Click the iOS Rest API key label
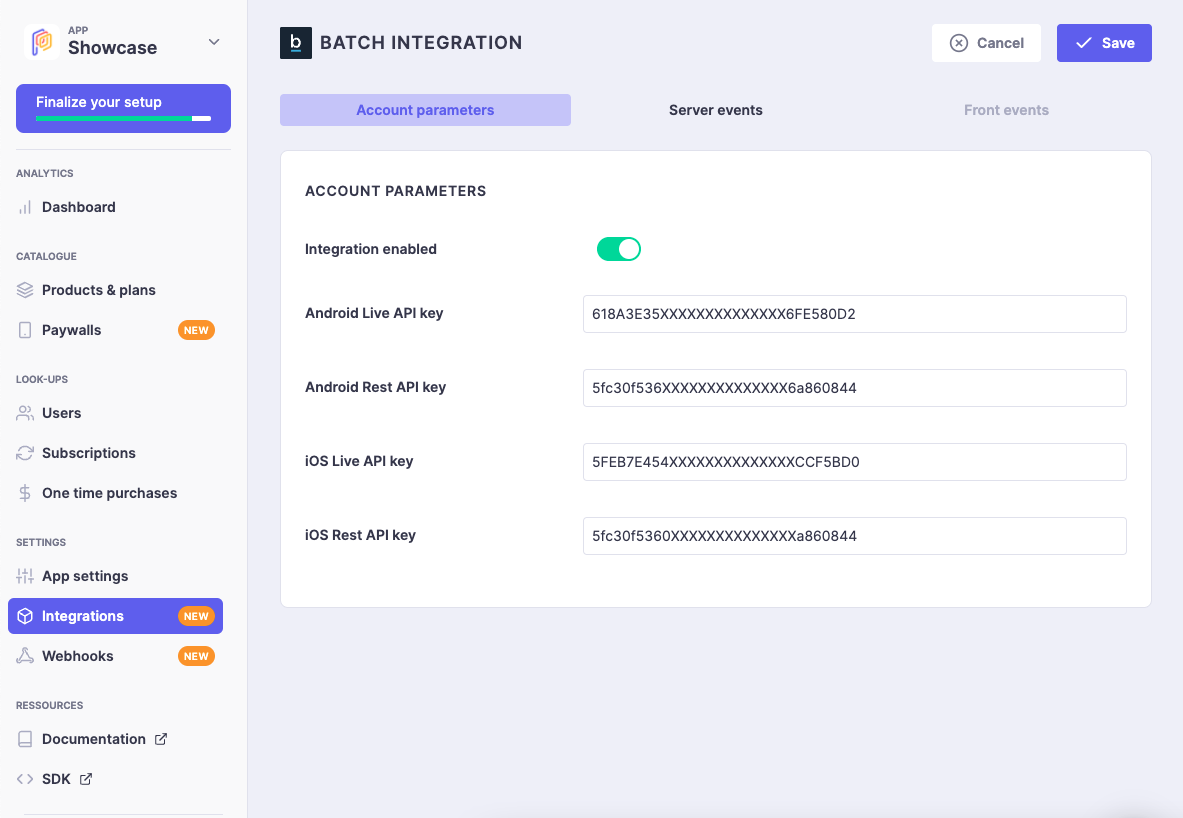The height and width of the screenshot is (818, 1183). click(x=360, y=535)
